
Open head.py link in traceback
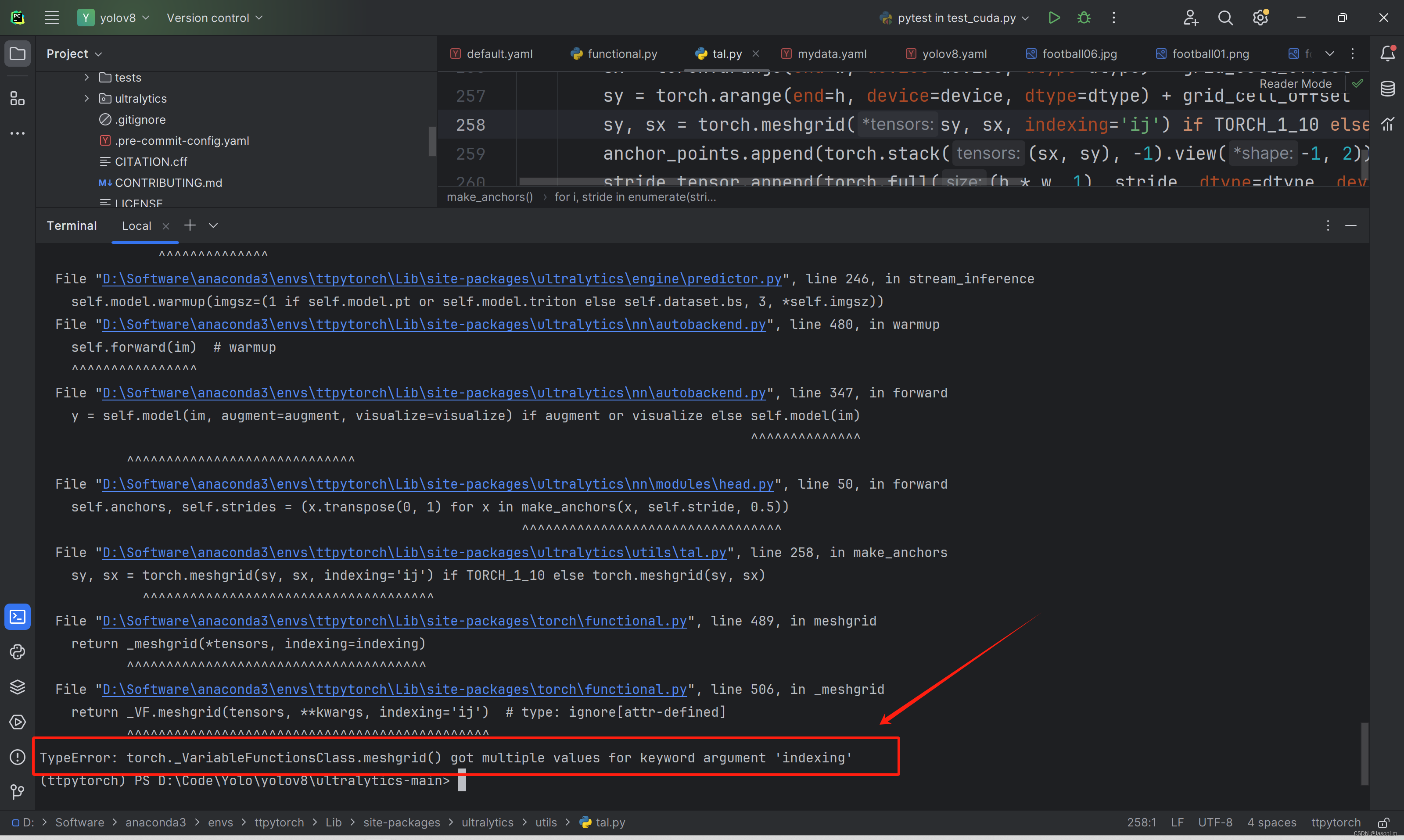pyautogui.click(x=438, y=484)
